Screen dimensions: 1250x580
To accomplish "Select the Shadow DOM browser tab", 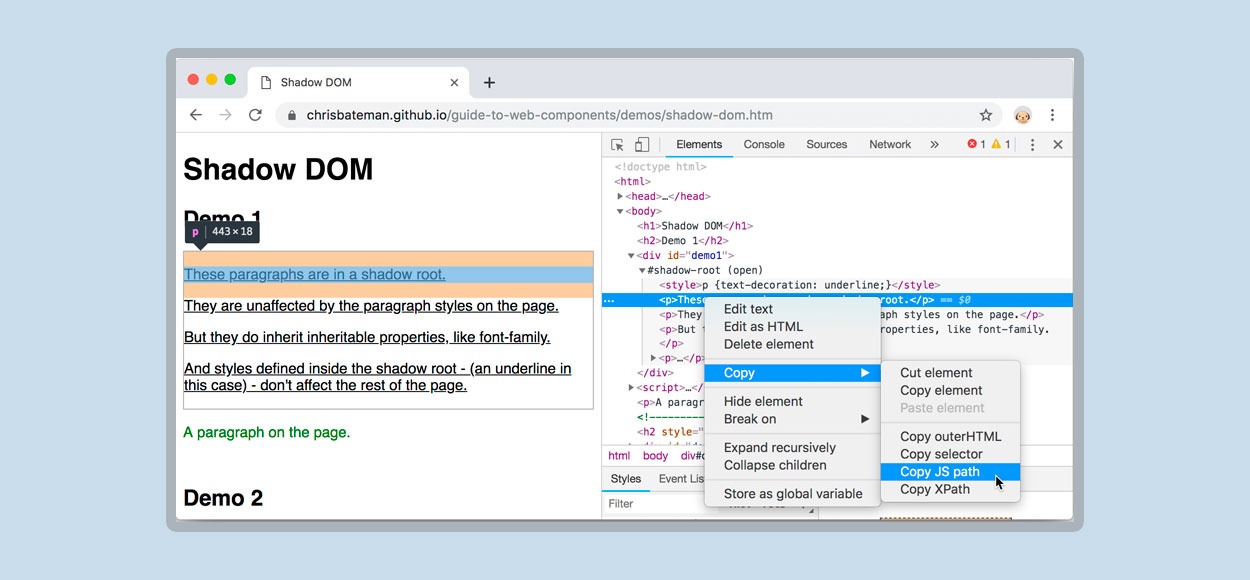I will pos(359,83).
